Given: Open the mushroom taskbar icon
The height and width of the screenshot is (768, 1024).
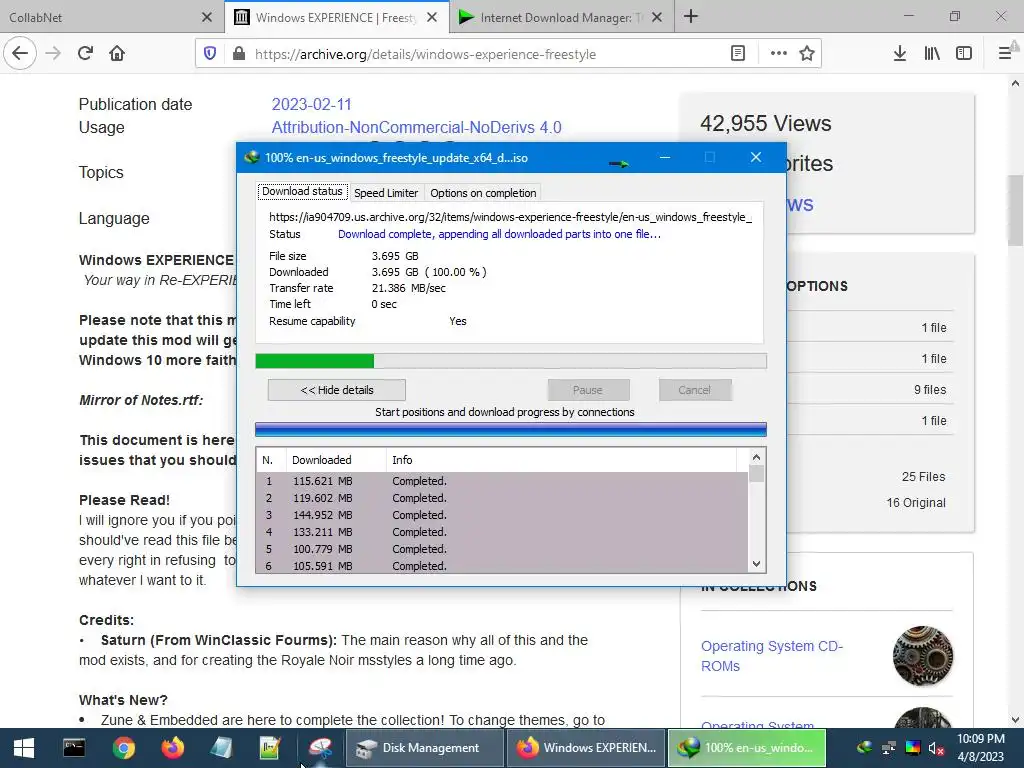Looking at the screenshot, I should [320, 748].
